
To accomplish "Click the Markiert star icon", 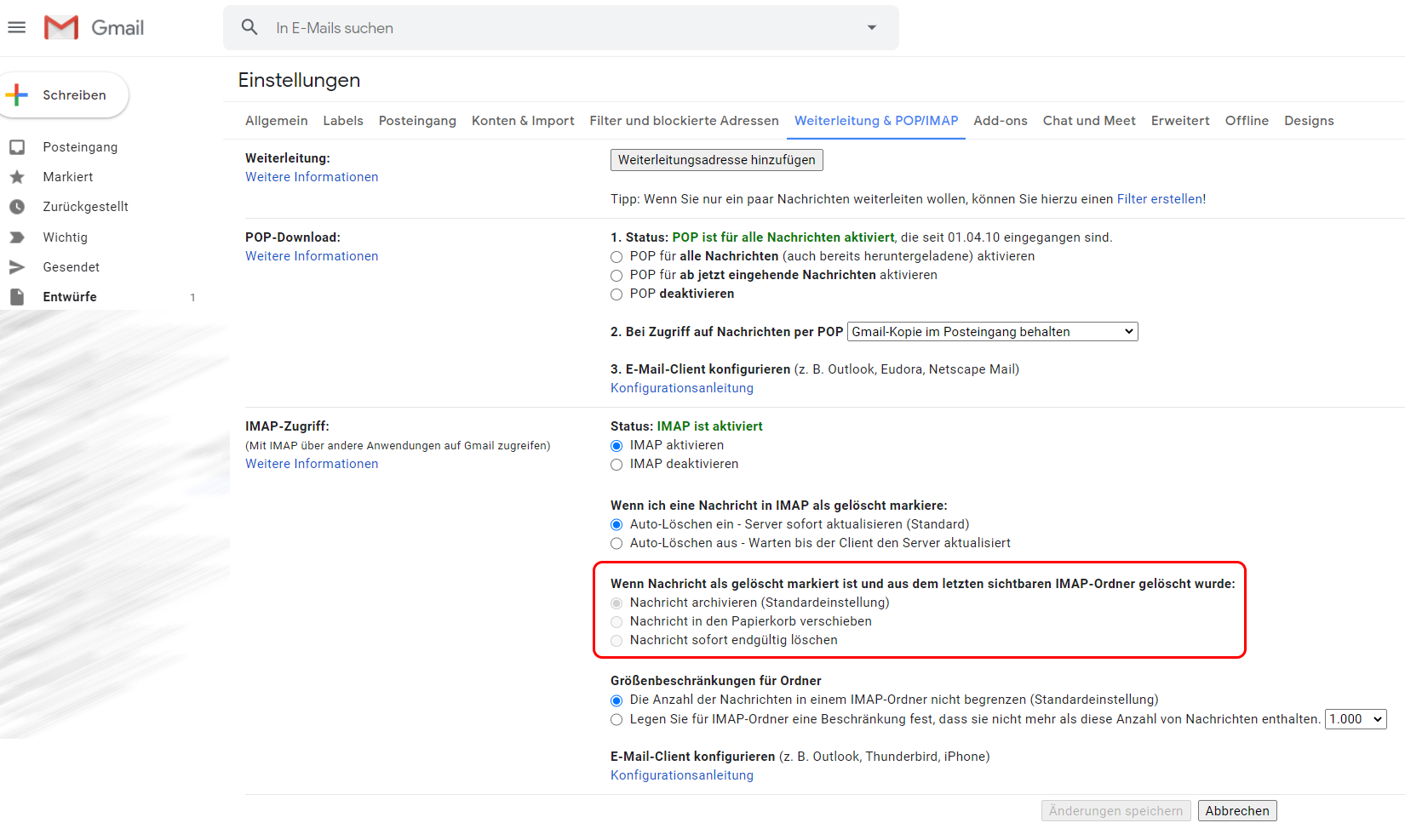I will (17, 177).
